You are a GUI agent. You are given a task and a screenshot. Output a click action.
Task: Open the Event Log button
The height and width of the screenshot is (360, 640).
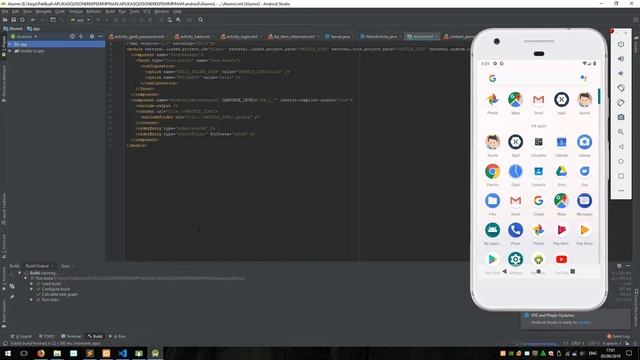[x=618, y=336]
